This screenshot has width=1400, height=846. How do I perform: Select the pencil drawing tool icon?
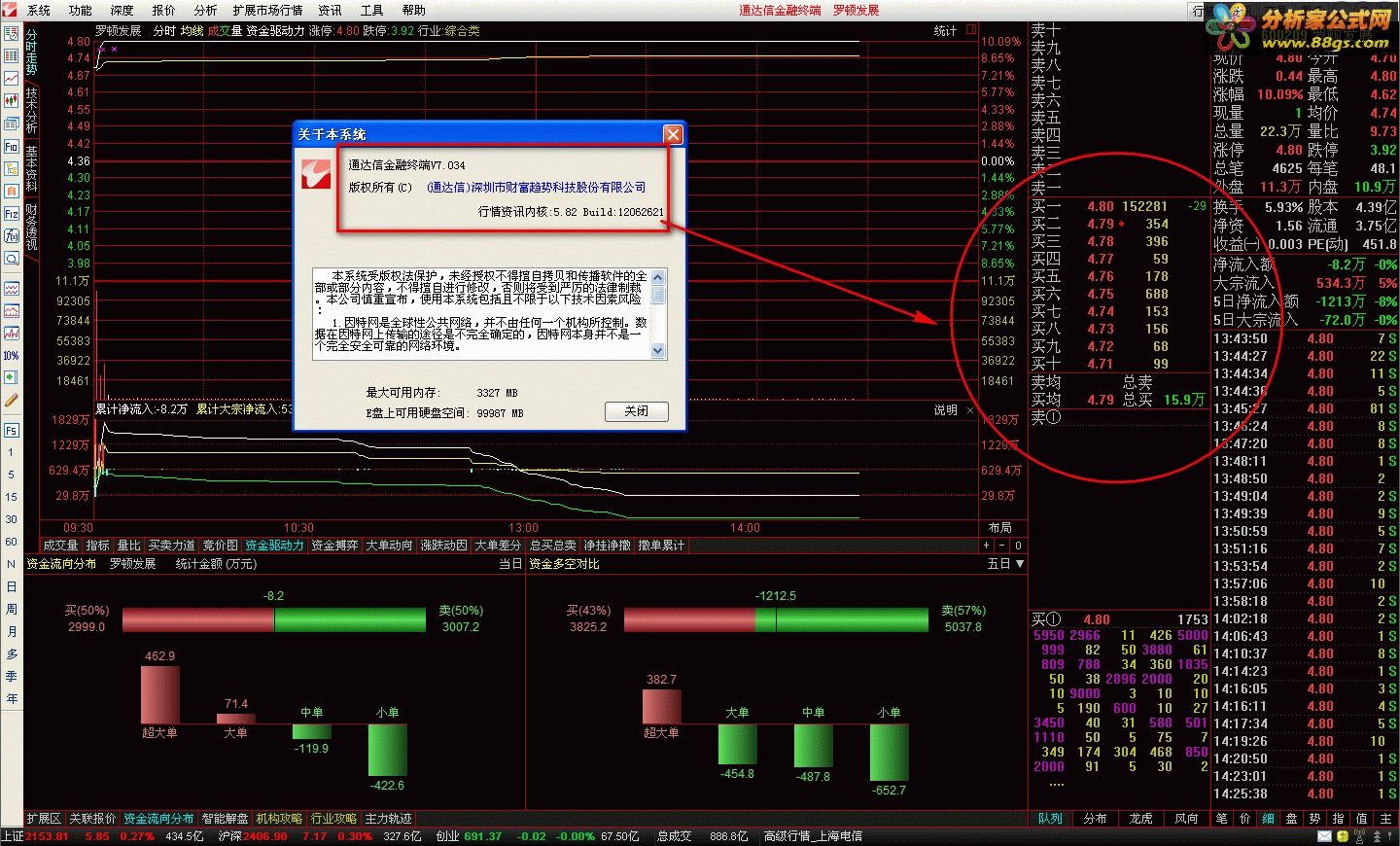click(12, 400)
